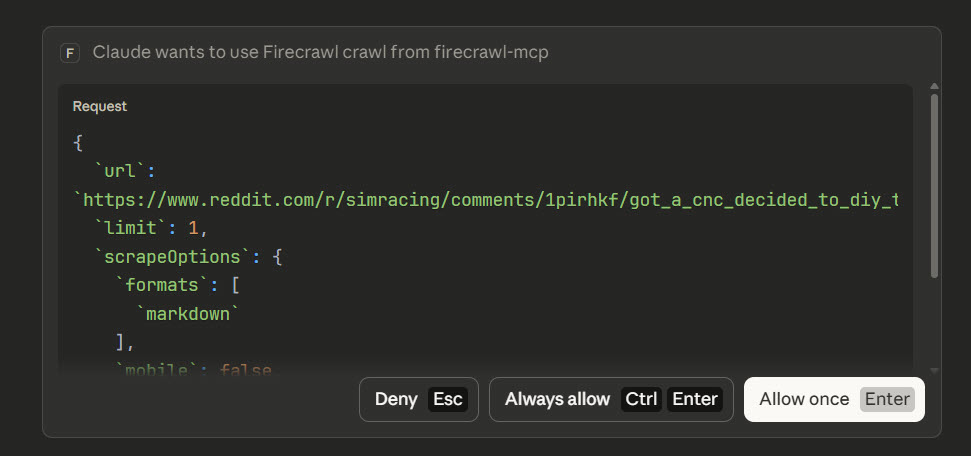
Task: Click the request panel scrollbar thumb
Action: (x=934, y=185)
